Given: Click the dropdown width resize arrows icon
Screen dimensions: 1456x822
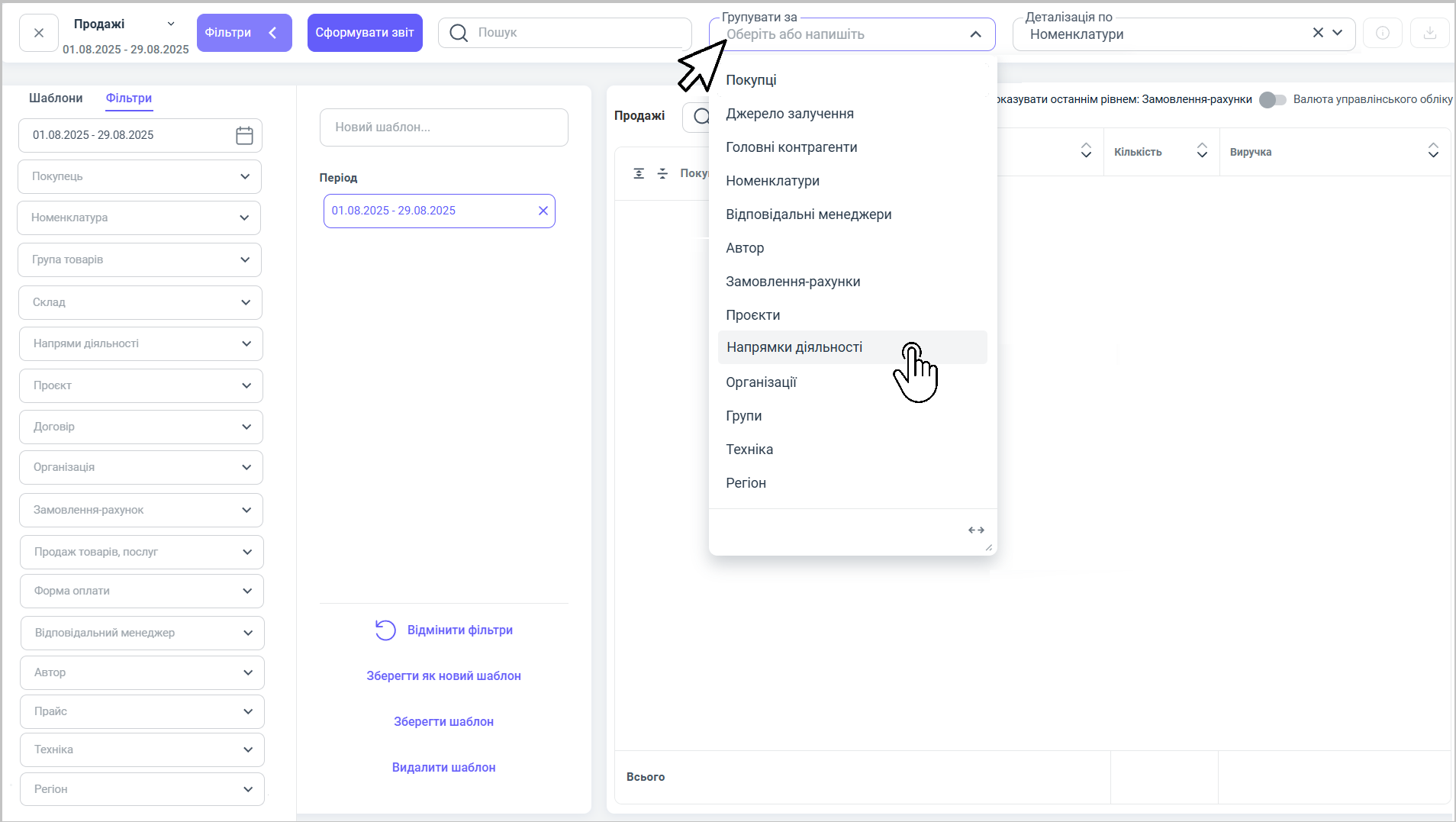Looking at the screenshot, I should [976, 530].
